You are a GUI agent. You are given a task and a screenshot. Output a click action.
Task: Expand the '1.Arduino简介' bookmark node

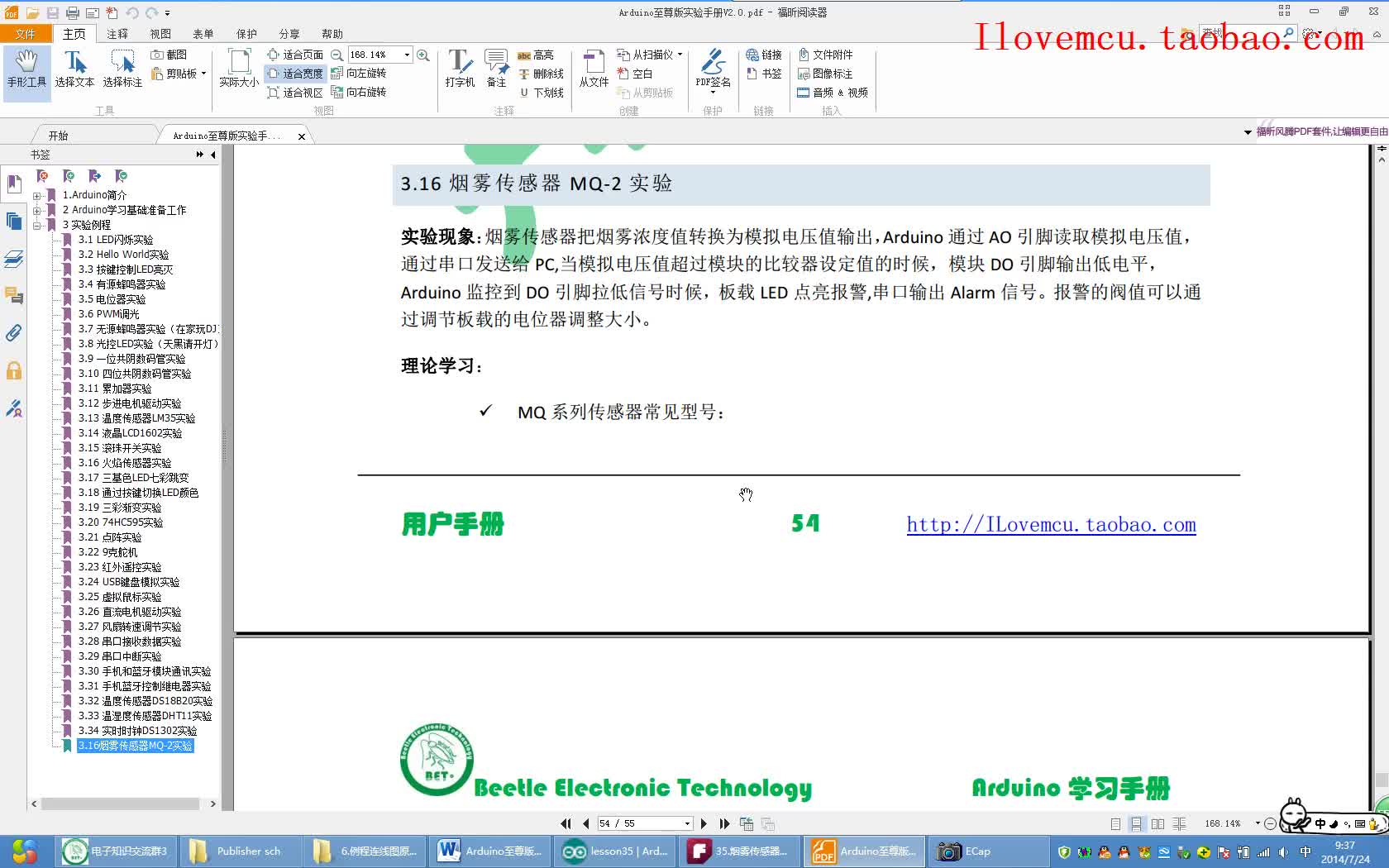[x=37, y=196]
